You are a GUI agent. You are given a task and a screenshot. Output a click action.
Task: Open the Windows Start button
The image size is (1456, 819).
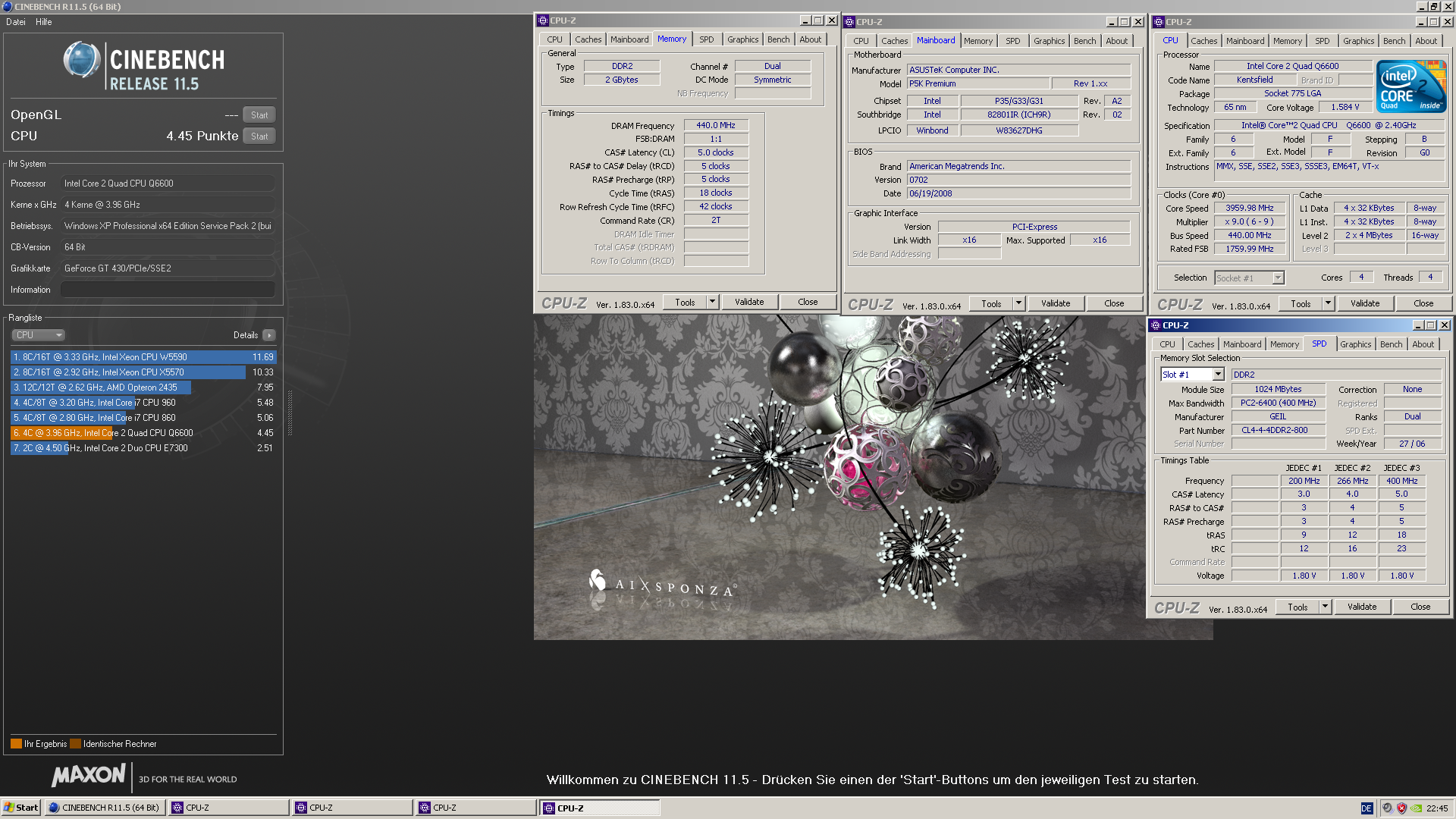(21, 808)
